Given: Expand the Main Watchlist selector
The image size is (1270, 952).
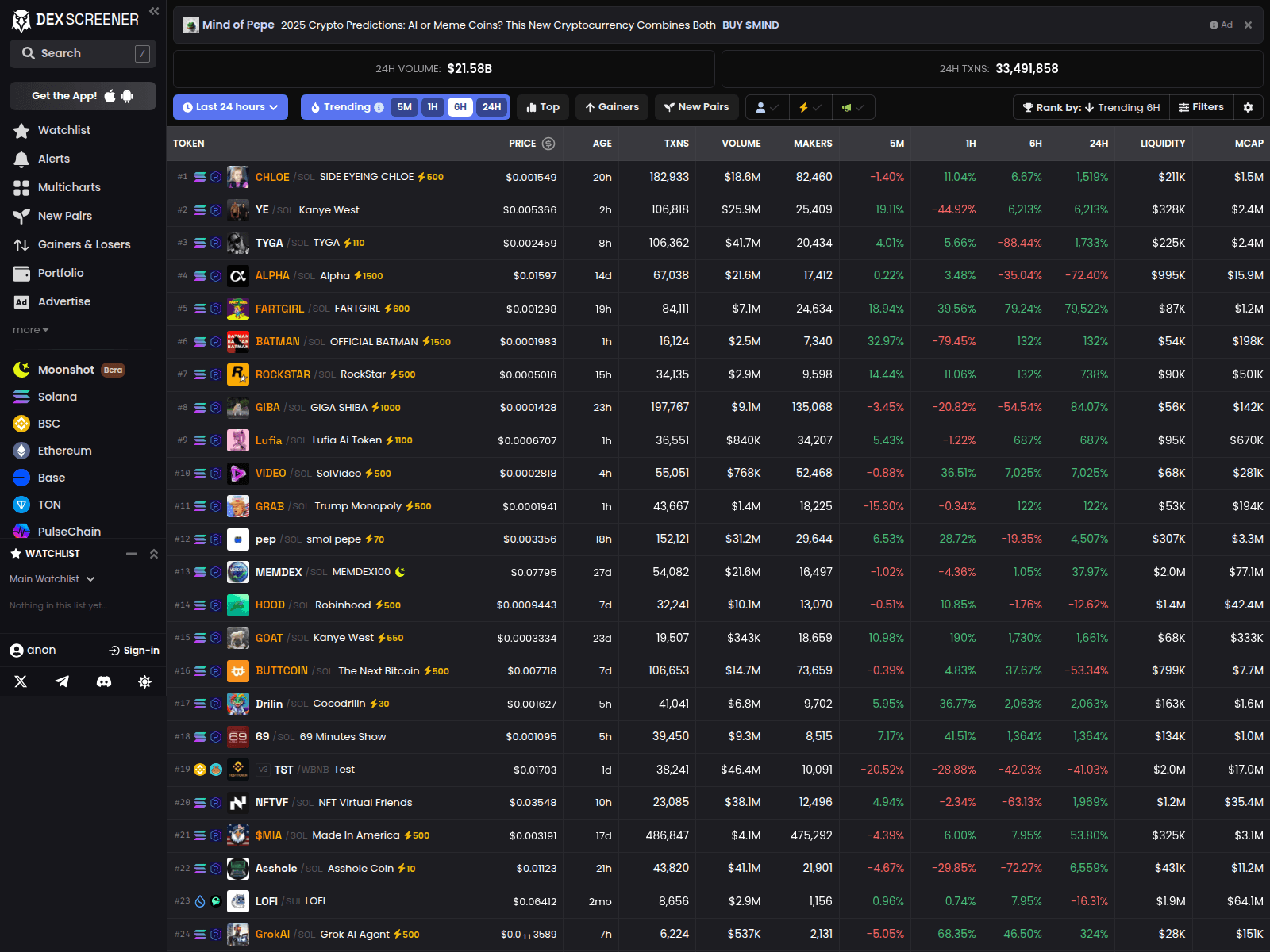Looking at the screenshot, I should [x=51, y=578].
